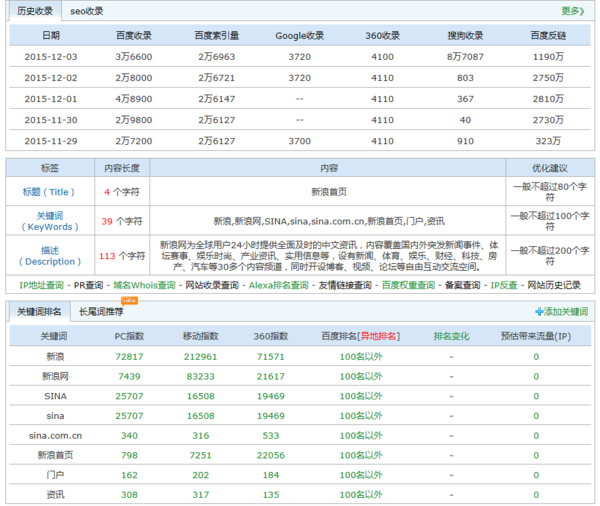600x506 pixels.
Task: Click Baidu backlink value 323万
Action: tap(548, 141)
